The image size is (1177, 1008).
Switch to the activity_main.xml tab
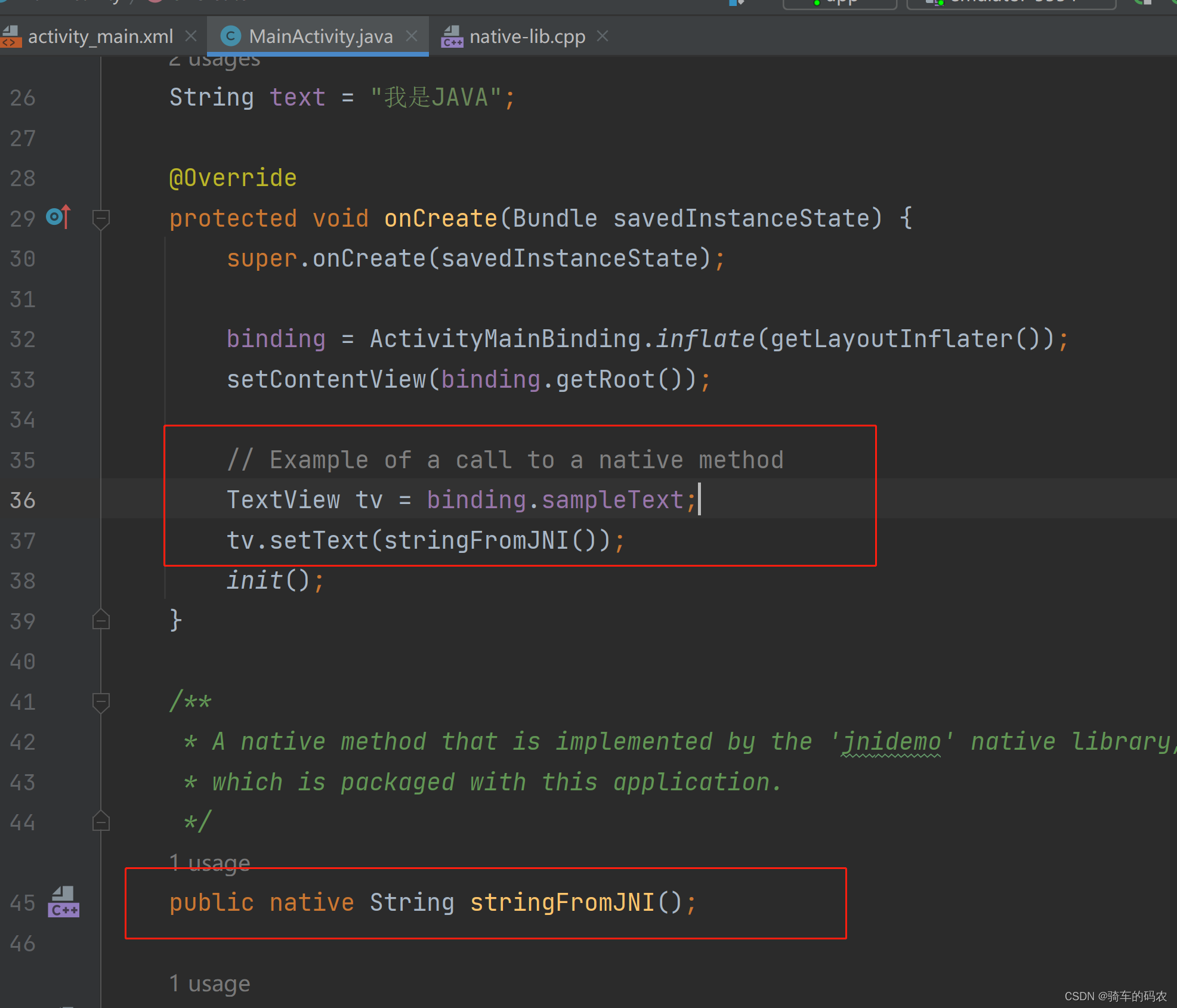click(100, 36)
